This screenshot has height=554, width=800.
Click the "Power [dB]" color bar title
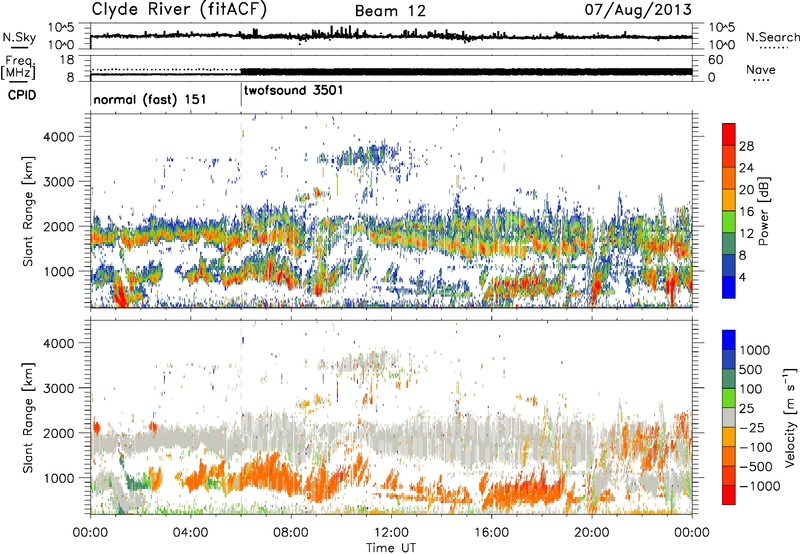763,211
